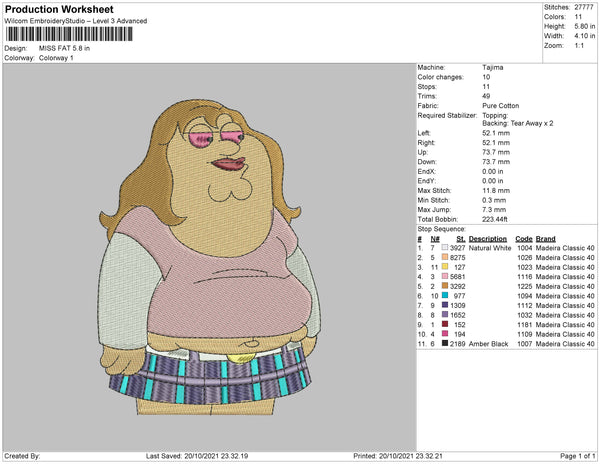Click the 'N#' column header
600x464 pixels.
[435, 239]
